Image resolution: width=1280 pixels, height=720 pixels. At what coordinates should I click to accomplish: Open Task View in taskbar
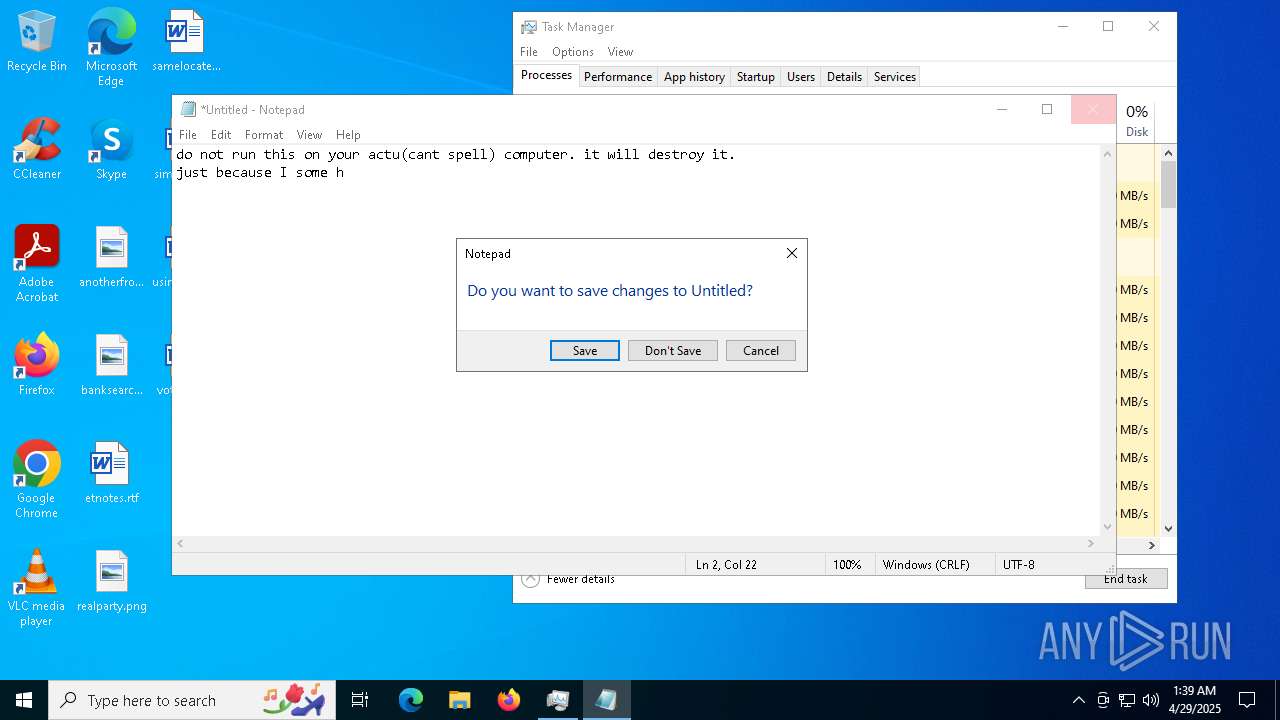tap(360, 700)
